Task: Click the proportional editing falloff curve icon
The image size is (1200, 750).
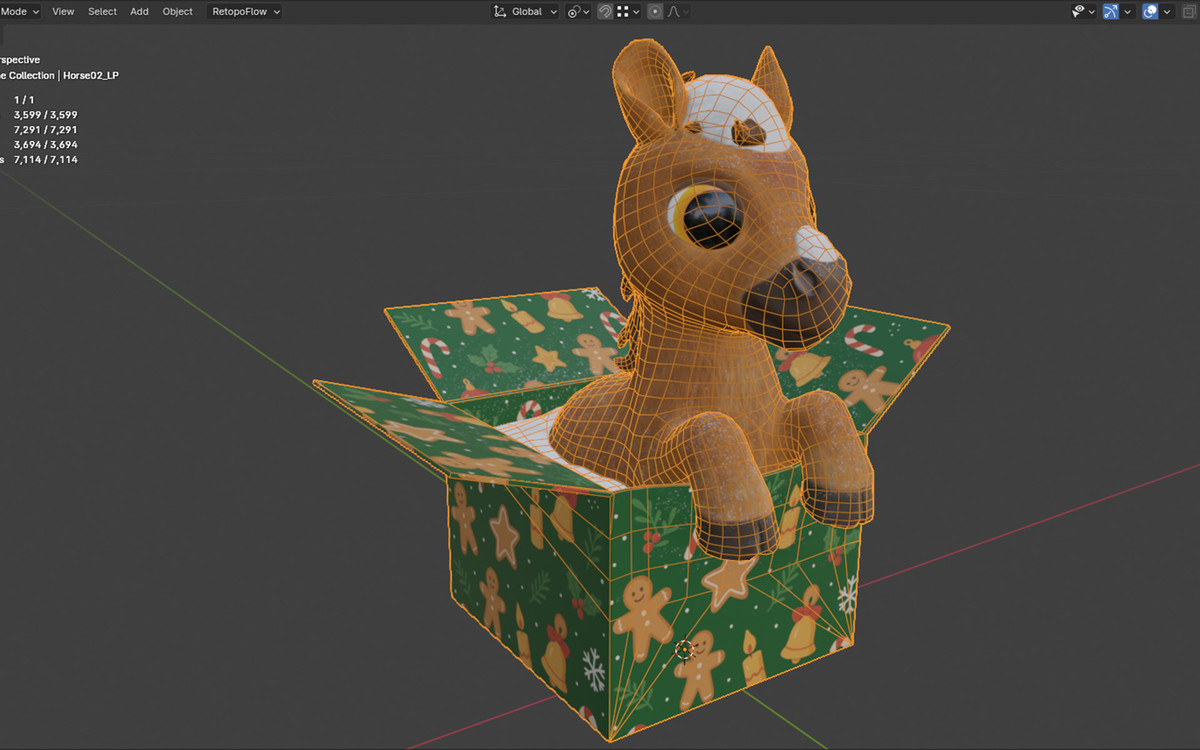Action: [675, 11]
